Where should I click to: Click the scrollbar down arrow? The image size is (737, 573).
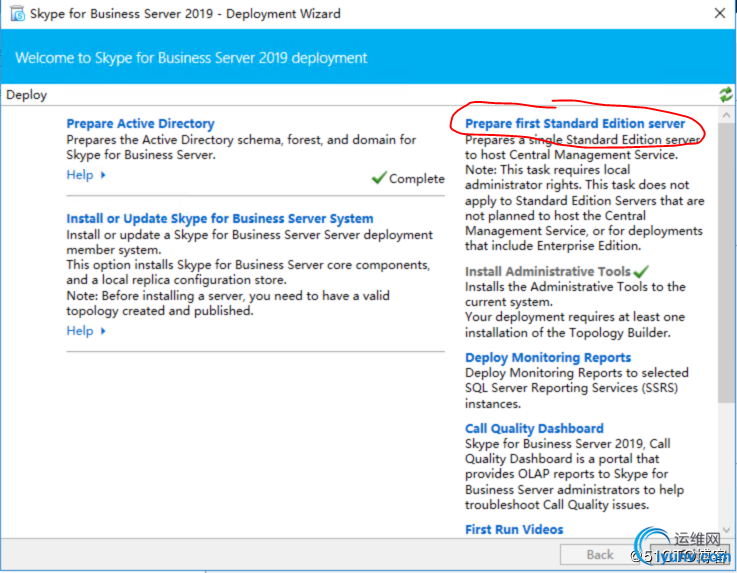tap(727, 530)
